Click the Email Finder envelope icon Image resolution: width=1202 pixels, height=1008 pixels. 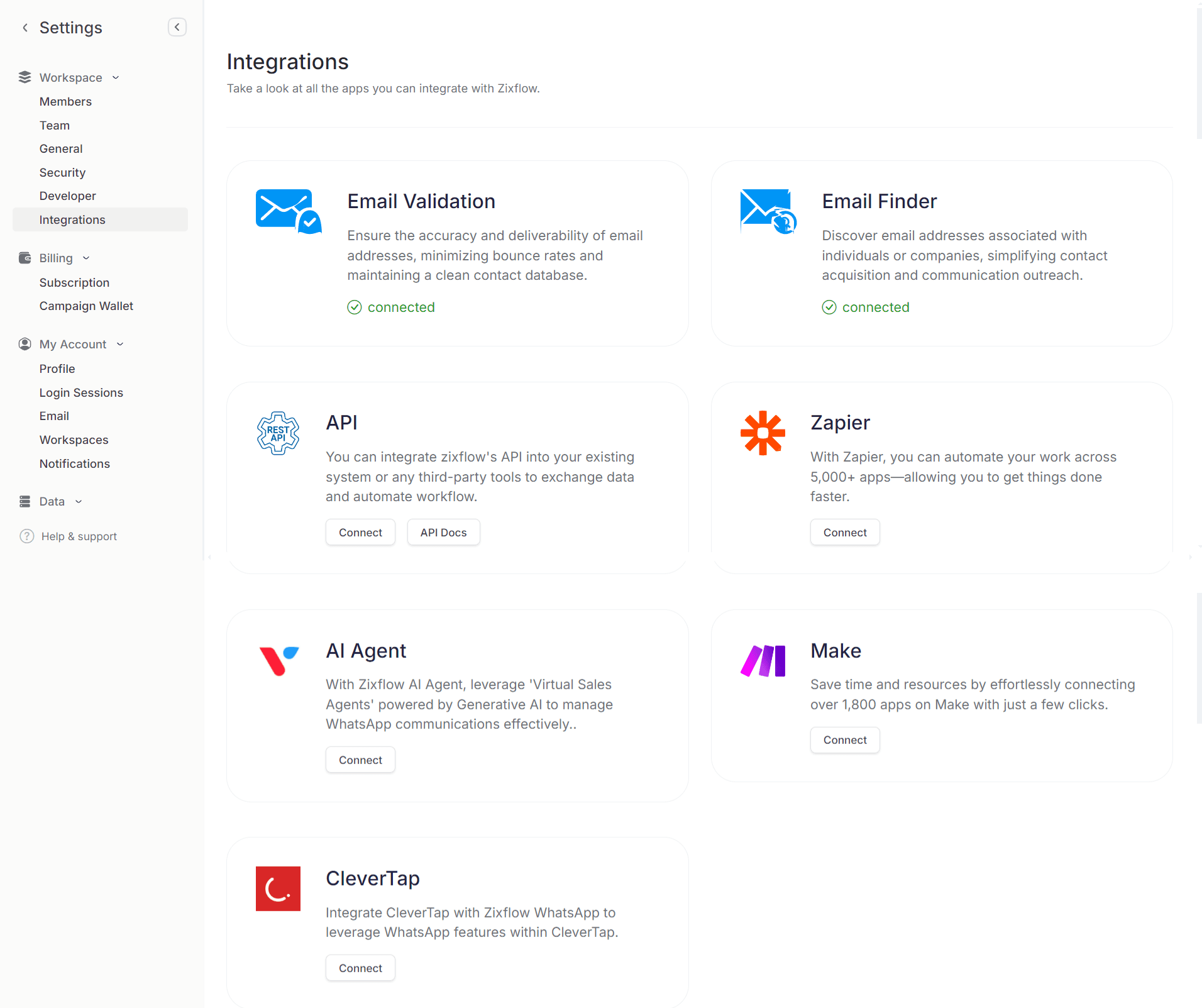click(768, 211)
